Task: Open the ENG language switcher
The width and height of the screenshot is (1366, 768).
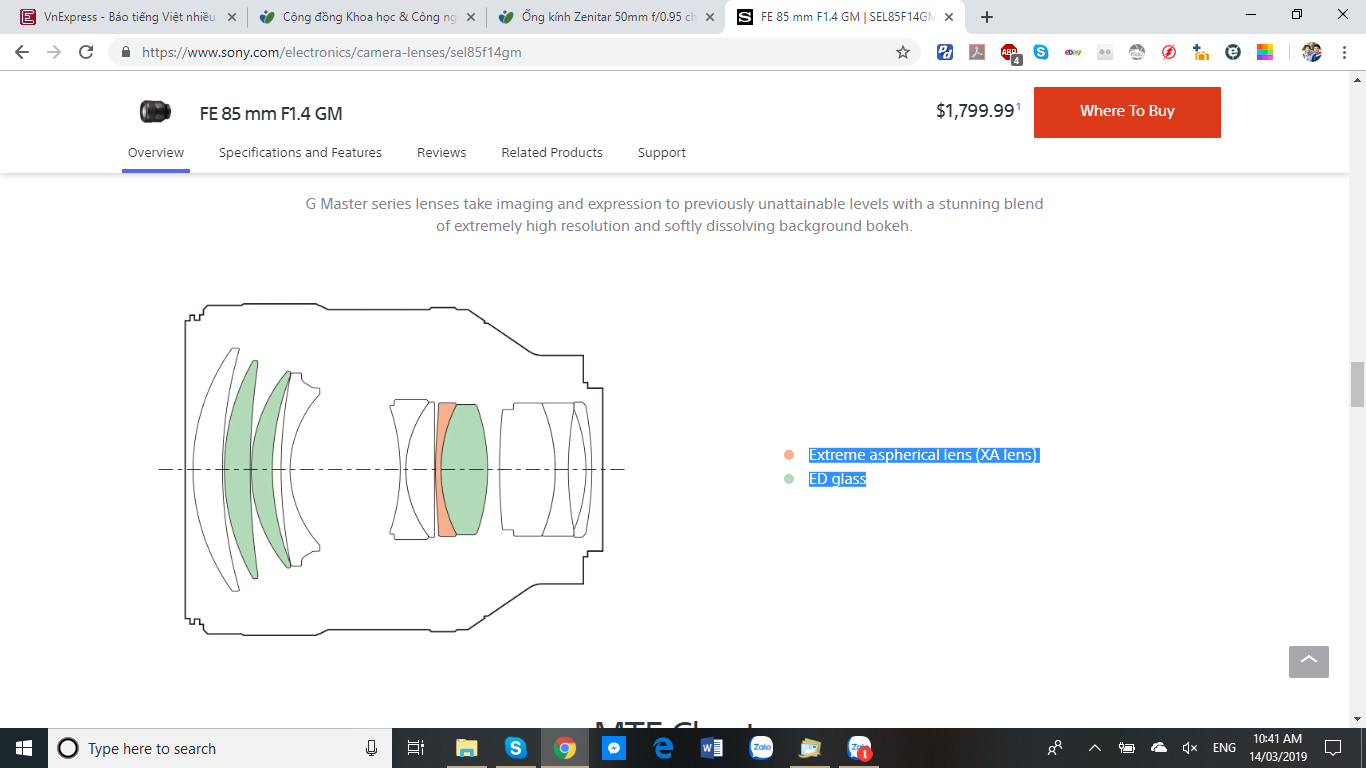Action: [1224, 748]
